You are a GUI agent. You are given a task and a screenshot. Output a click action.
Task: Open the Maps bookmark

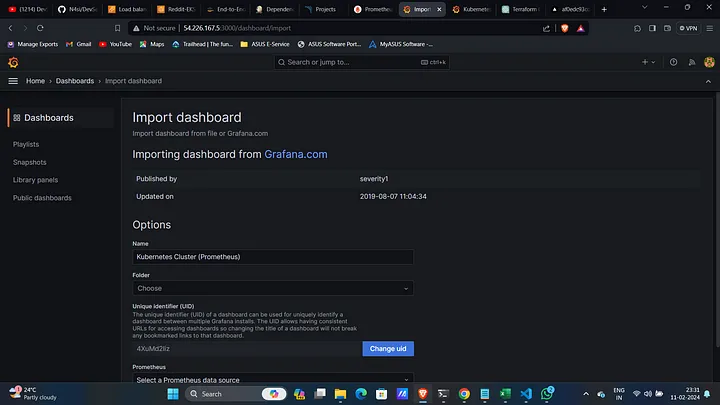click(152, 44)
